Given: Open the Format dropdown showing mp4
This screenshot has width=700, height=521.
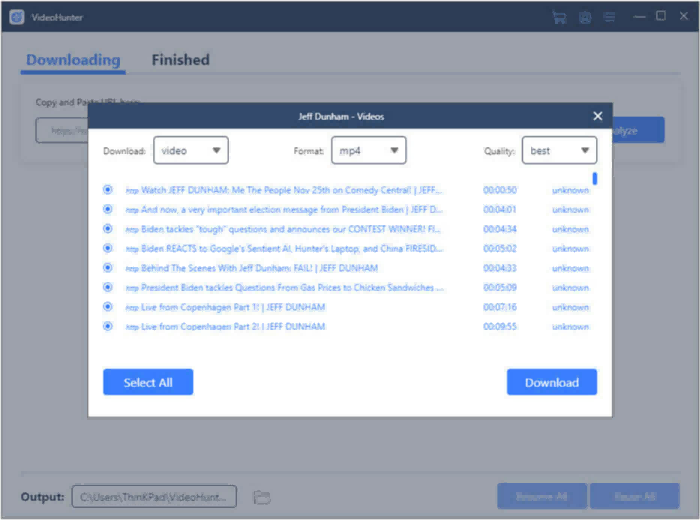Looking at the screenshot, I should click(x=368, y=150).
